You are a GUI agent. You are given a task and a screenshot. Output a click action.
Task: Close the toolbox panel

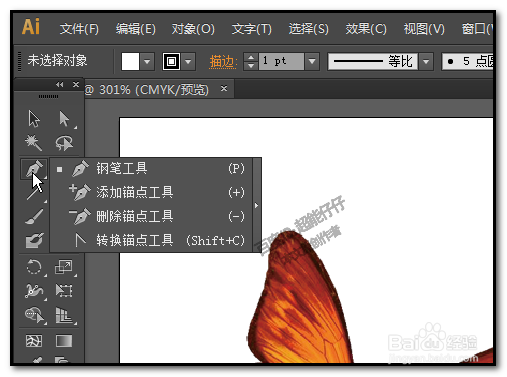pos(76,85)
